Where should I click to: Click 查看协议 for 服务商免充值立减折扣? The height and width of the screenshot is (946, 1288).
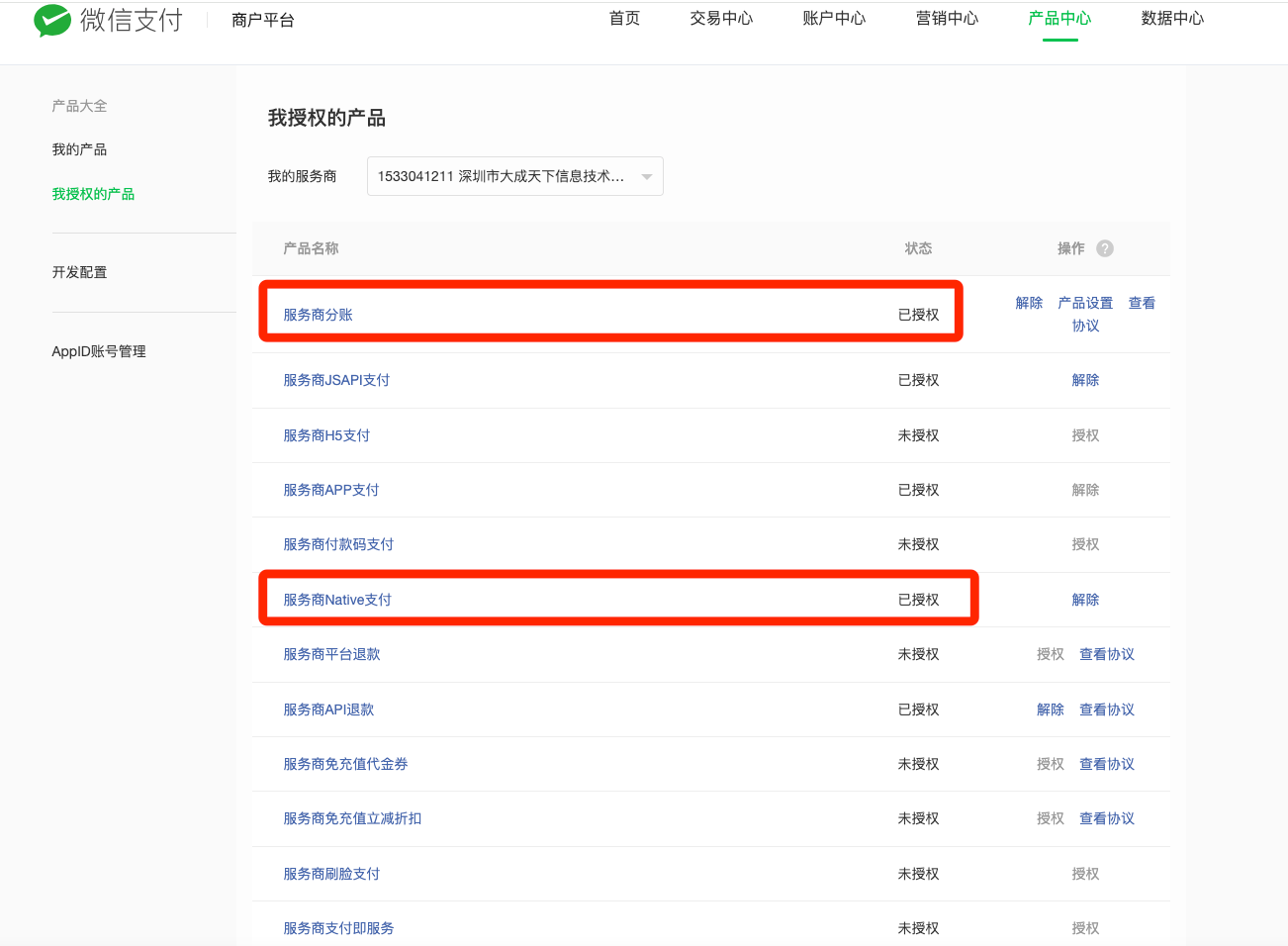(1107, 818)
